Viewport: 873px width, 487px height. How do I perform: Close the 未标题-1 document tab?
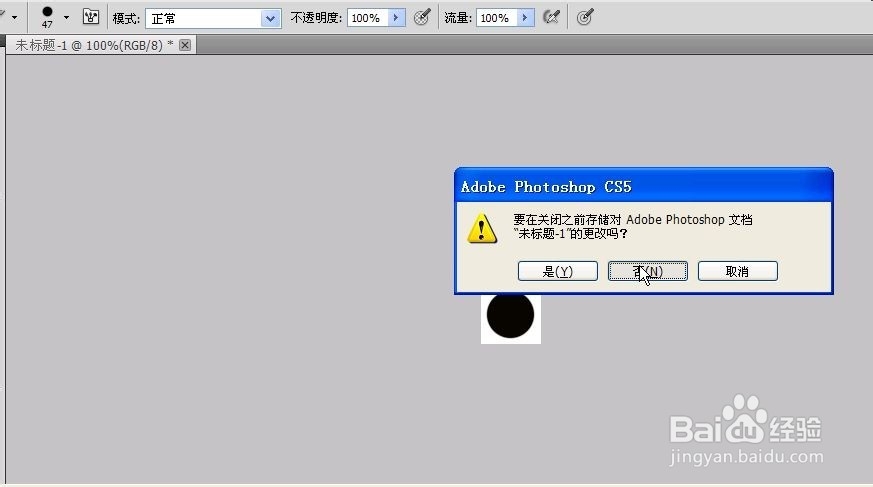coord(185,45)
